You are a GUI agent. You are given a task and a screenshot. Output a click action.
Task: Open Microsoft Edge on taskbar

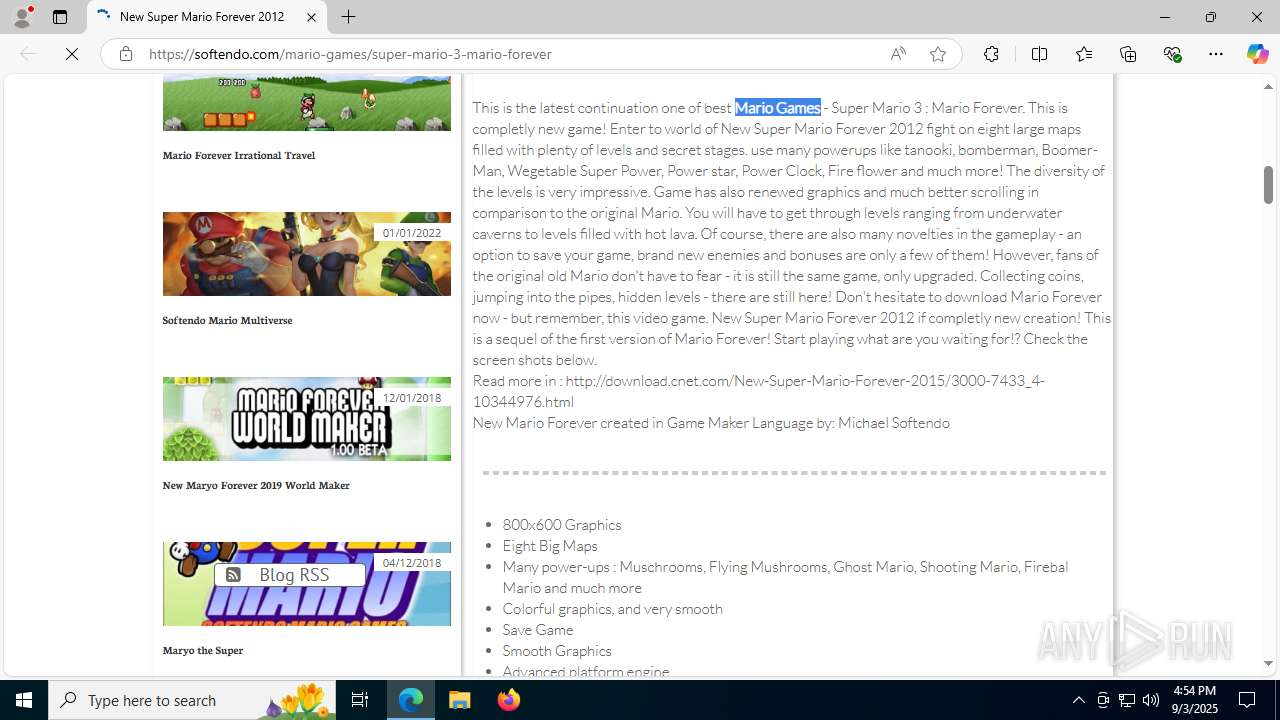(411, 700)
